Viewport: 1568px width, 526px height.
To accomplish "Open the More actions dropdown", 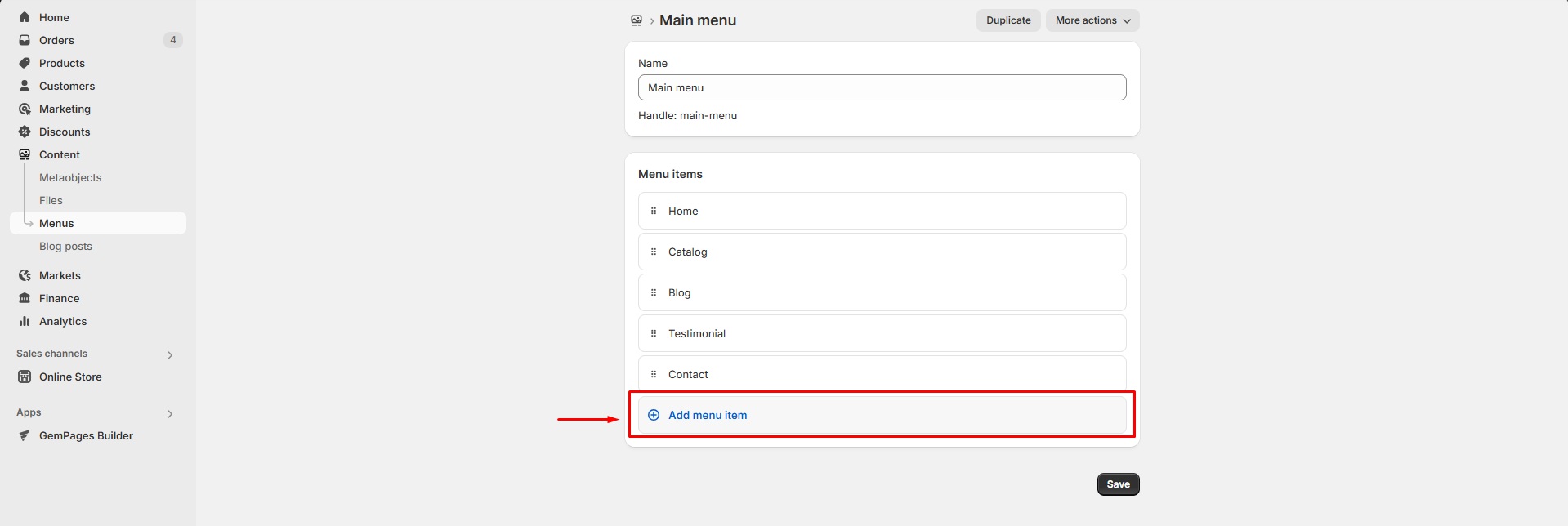I will pyautogui.click(x=1092, y=20).
